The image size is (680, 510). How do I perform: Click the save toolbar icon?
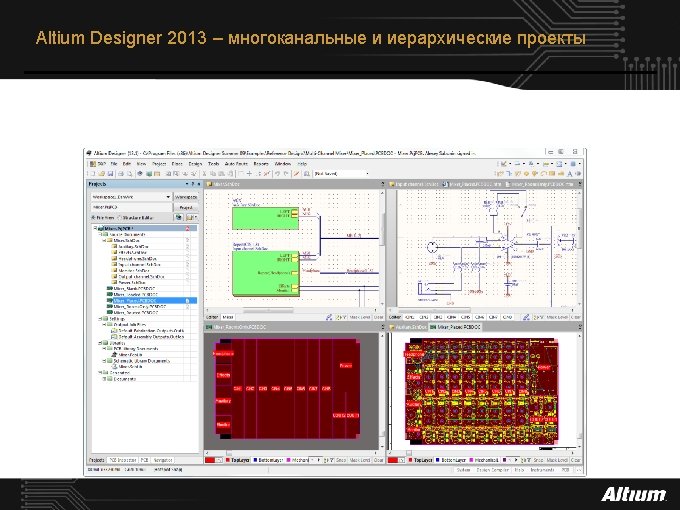coord(110,174)
